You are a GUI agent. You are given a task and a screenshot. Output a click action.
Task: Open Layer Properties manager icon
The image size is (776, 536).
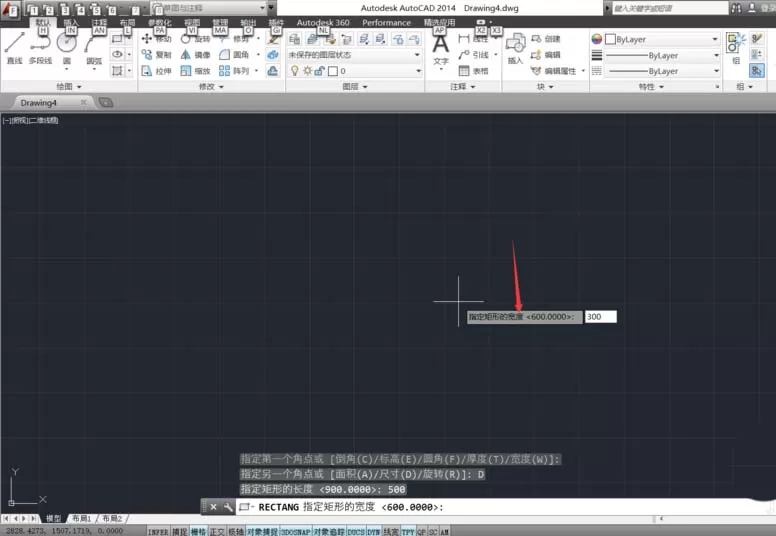pos(294,39)
